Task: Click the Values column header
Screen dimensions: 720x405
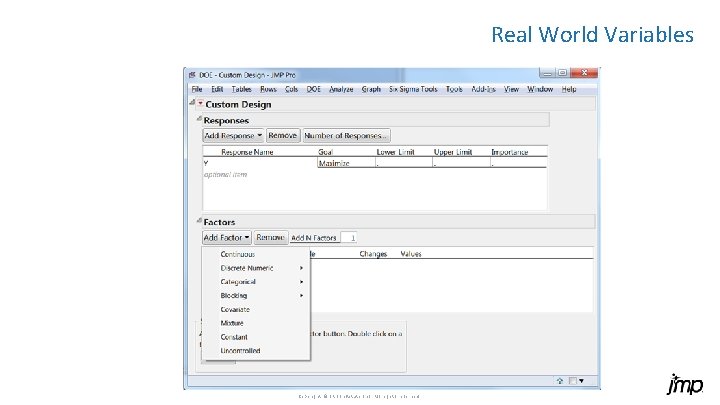Action: pos(411,254)
